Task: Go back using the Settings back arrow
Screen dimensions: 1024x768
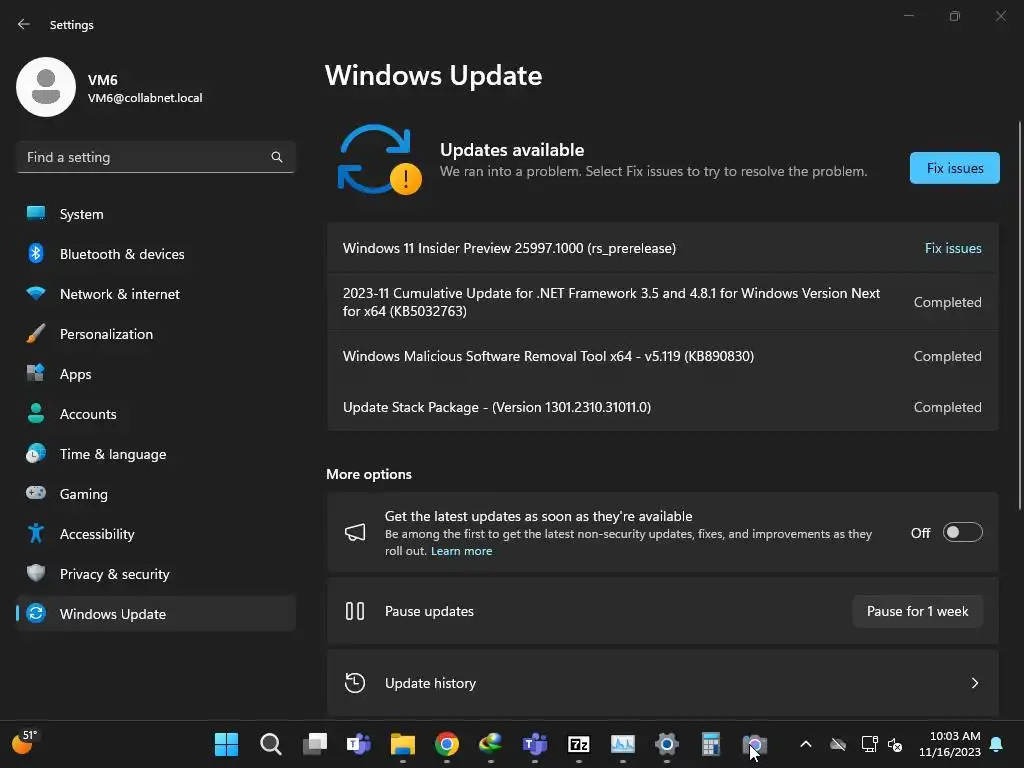Action: click(x=24, y=24)
